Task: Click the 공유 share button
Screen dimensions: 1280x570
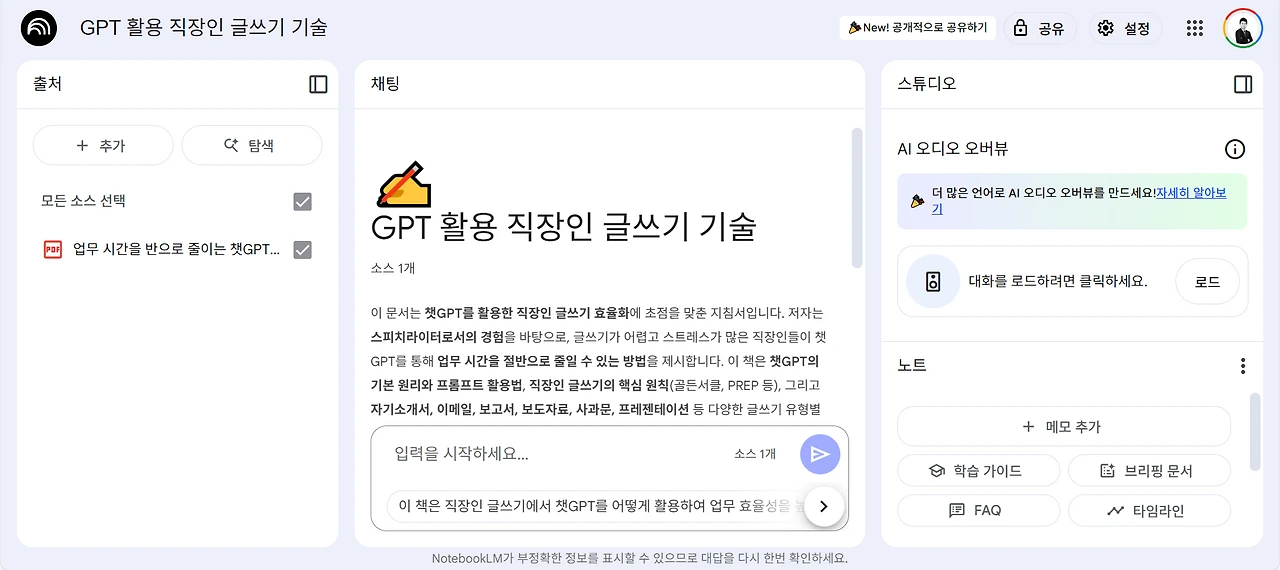Action: [1040, 28]
